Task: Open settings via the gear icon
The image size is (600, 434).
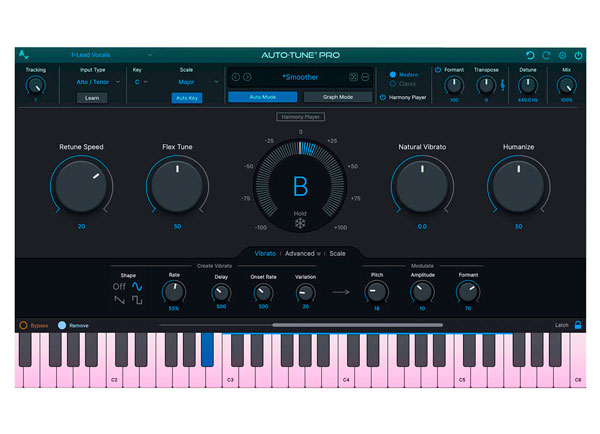Action: (x=562, y=55)
